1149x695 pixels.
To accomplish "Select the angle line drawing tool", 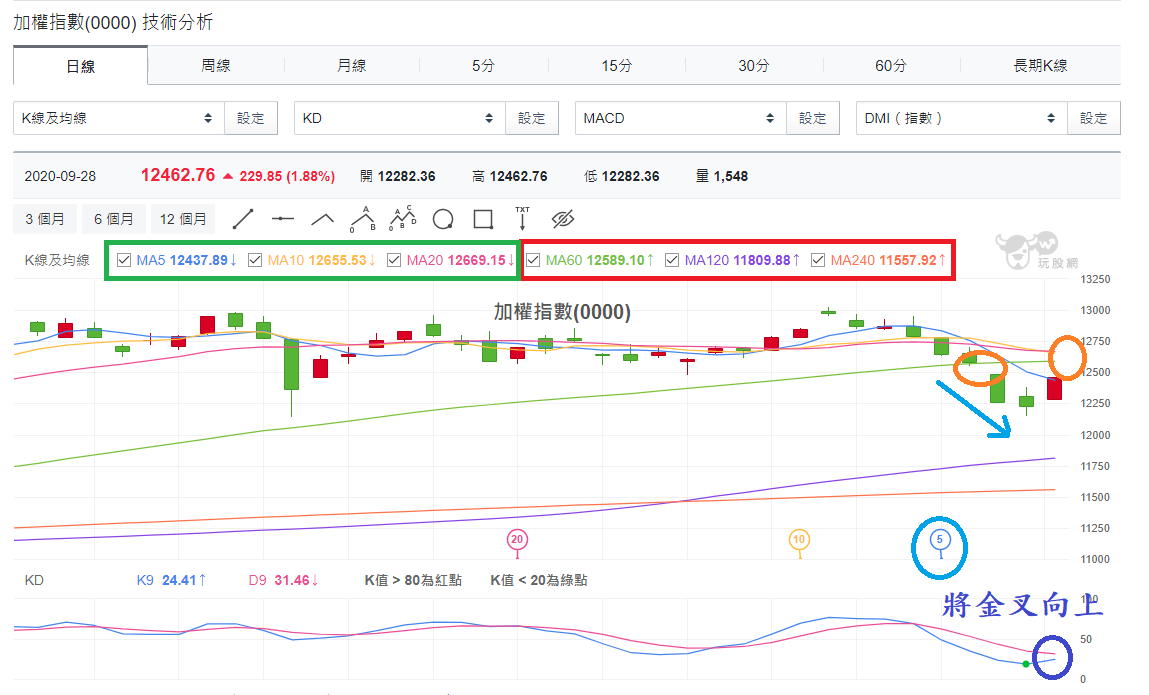I will click(322, 218).
